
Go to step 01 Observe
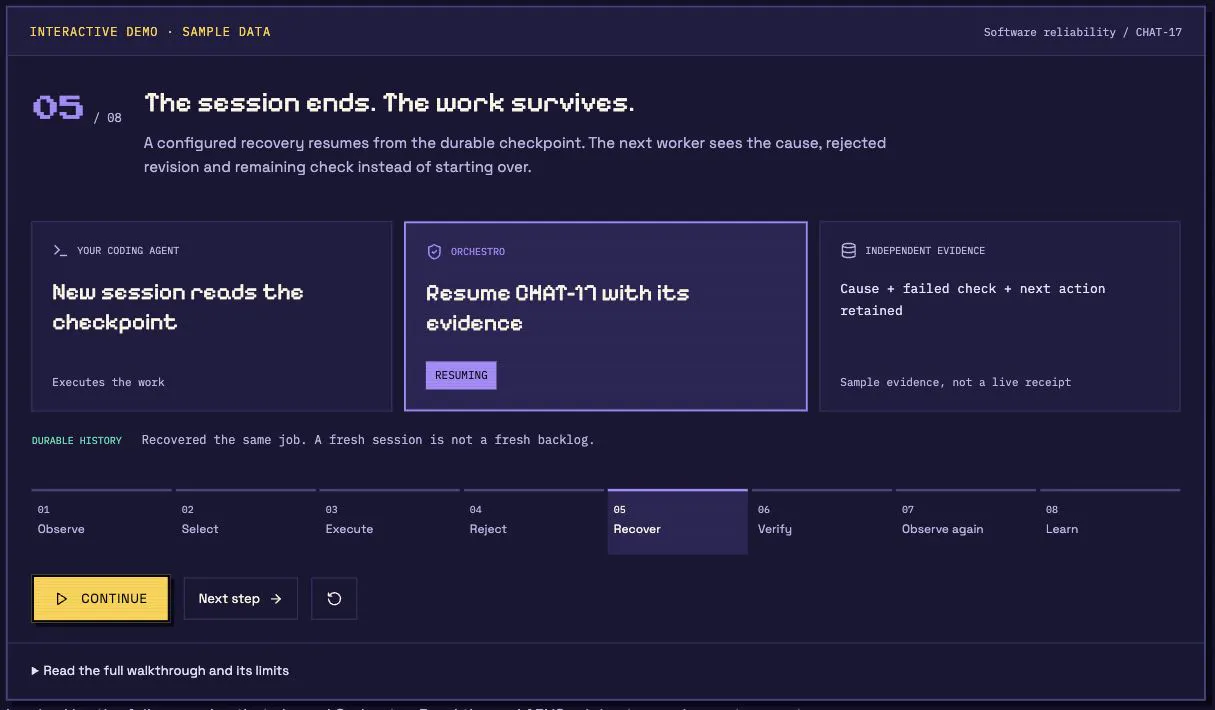coord(103,521)
